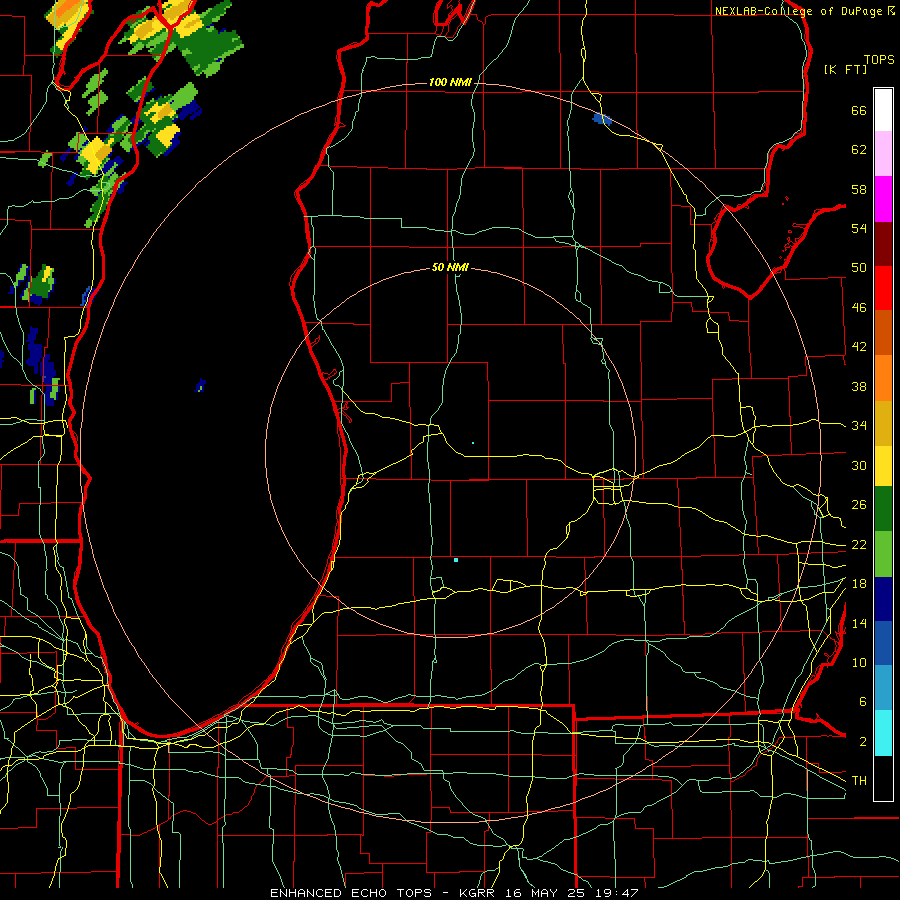The height and width of the screenshot is (900, 900).
Task: Click the legend value 66
Action: (859, 111)
